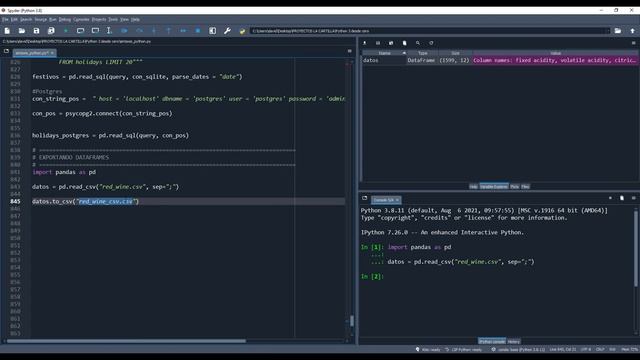Open the Tools menu

tap(113, 19)
